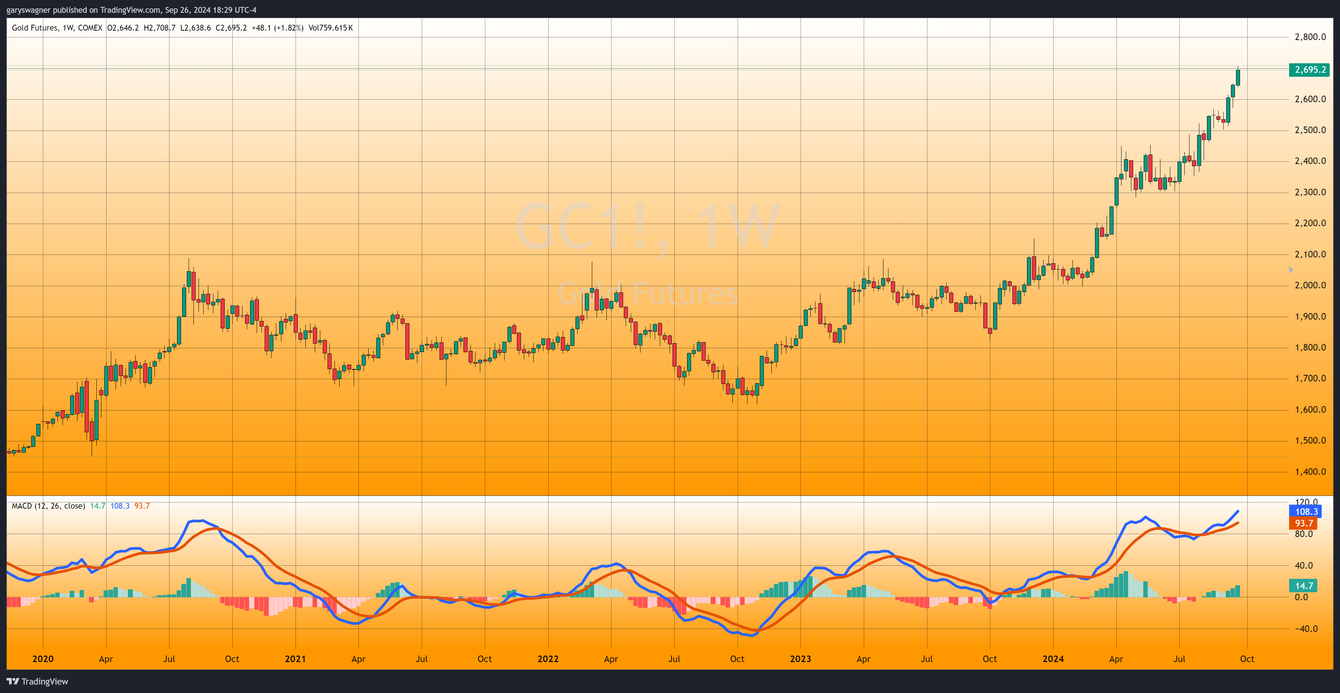Click the current price badge 2,695.2
This screenshot has height=693, width=1340.
(x=1311, y=69)
